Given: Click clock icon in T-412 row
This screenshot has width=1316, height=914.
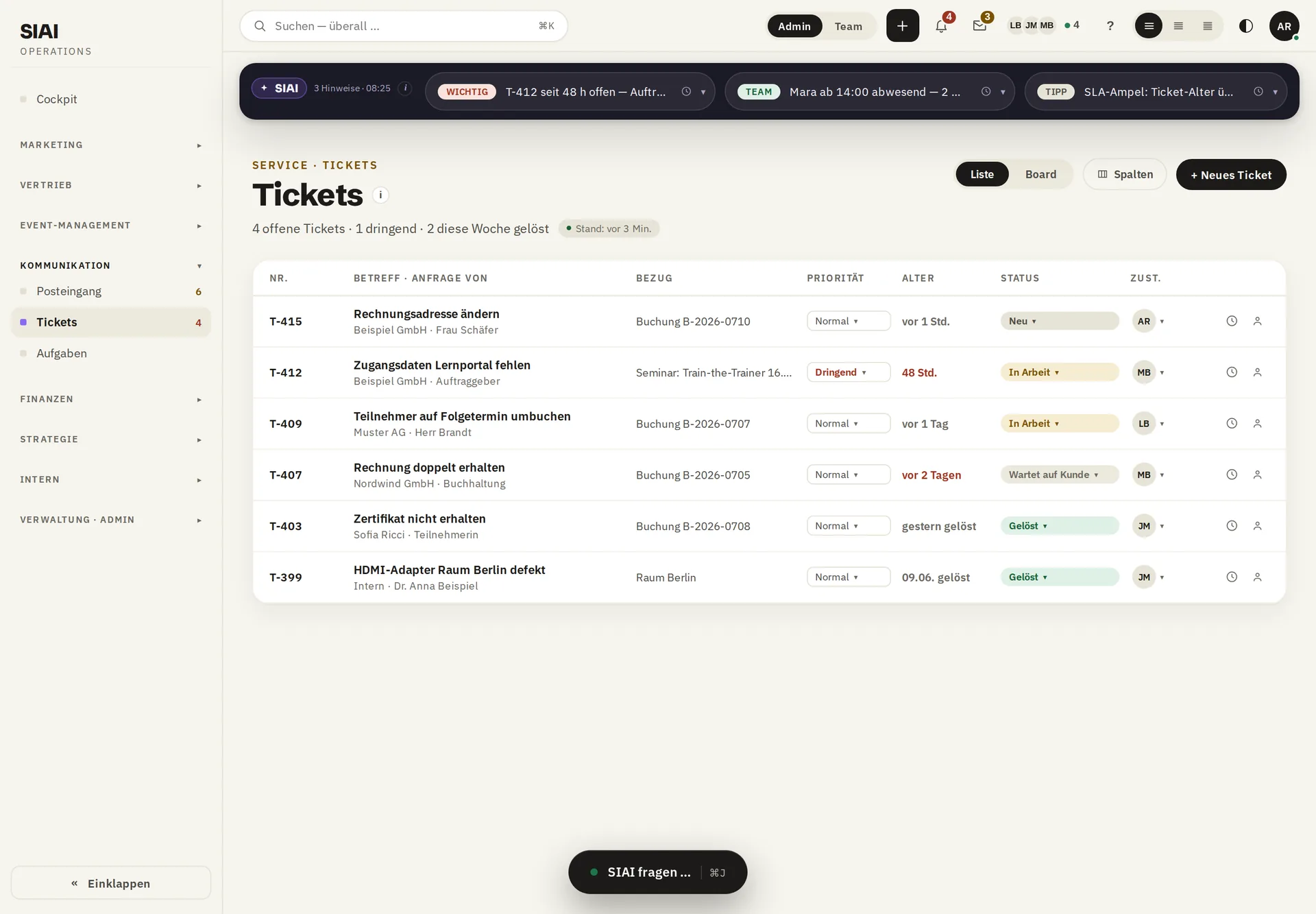Looking at the screenshot, I should click(x=1232, y=372).
